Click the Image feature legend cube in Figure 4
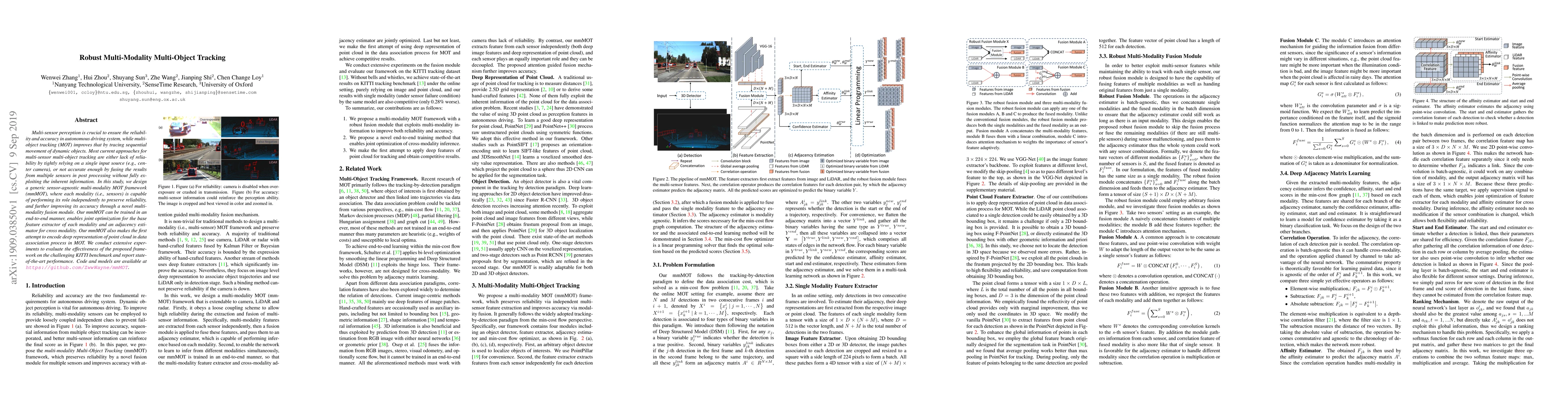This screenshot has height=406, width=1568. point(1506,46)
